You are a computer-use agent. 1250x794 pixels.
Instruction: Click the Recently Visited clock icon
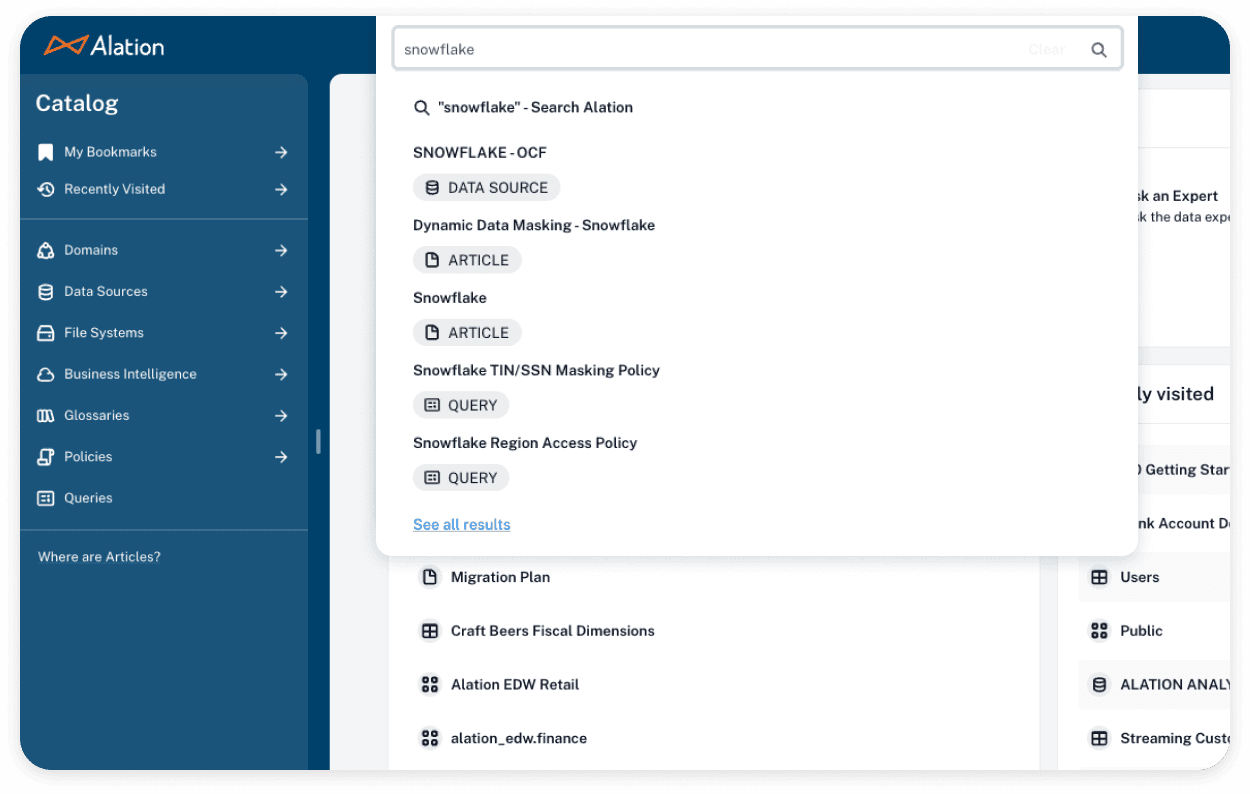click(x=45, y=189)
